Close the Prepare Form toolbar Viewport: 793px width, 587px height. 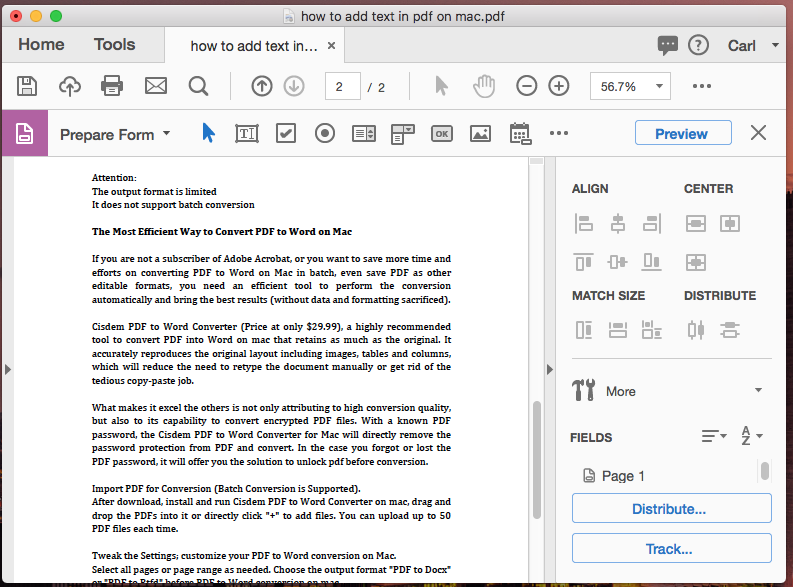click(x=758, y=133)
